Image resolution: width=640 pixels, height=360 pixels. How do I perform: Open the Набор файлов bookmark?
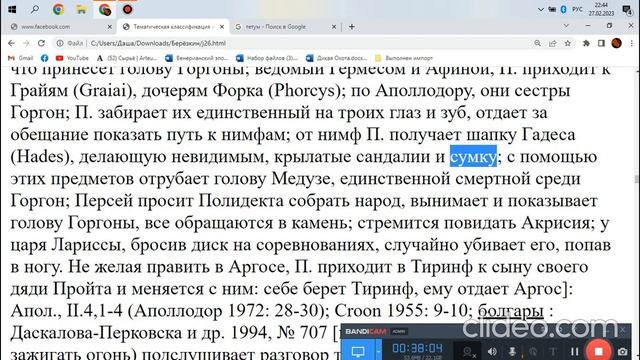pyautogui.click(x=267, y=58)
